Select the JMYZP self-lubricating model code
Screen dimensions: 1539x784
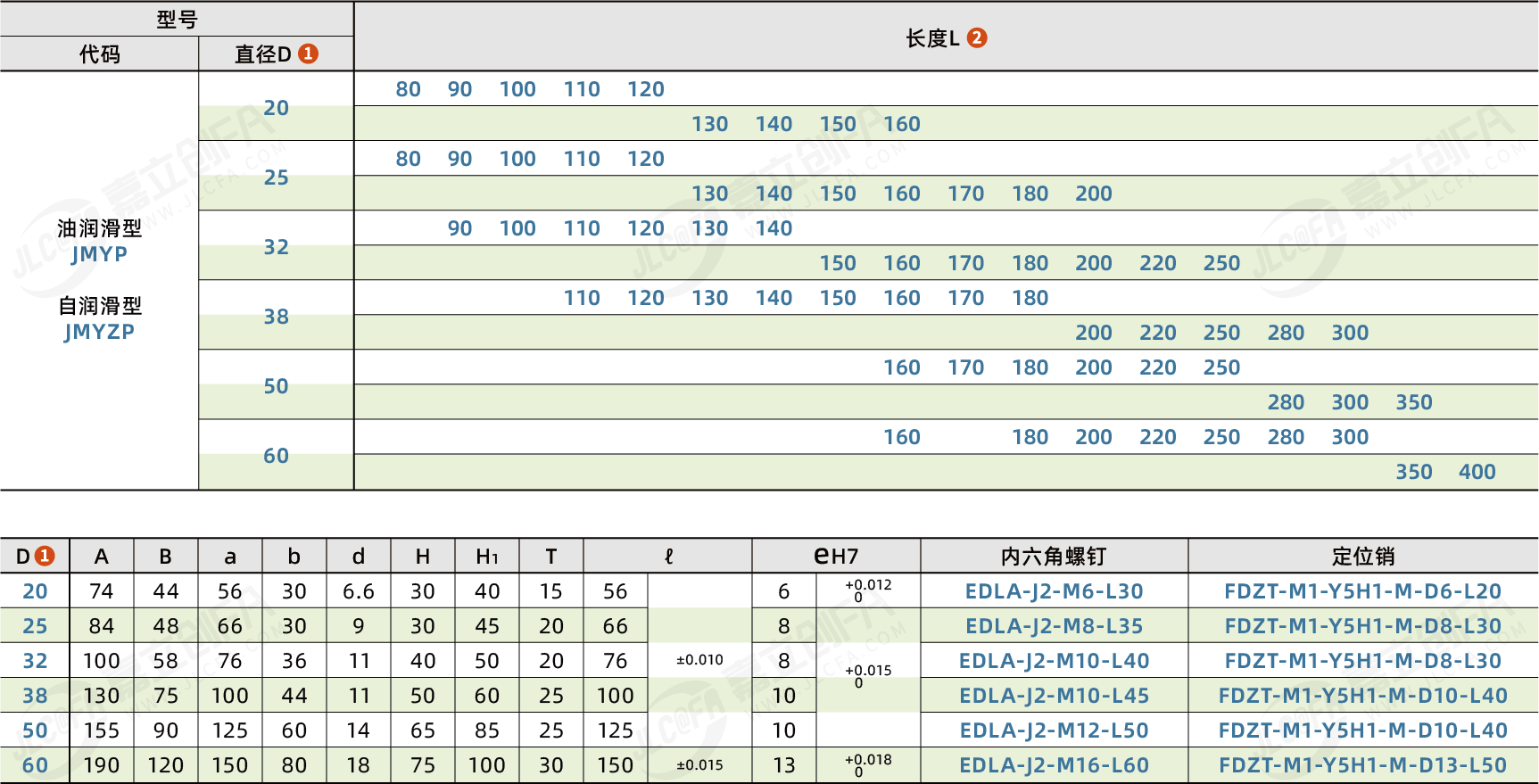[x=99, y=332]
